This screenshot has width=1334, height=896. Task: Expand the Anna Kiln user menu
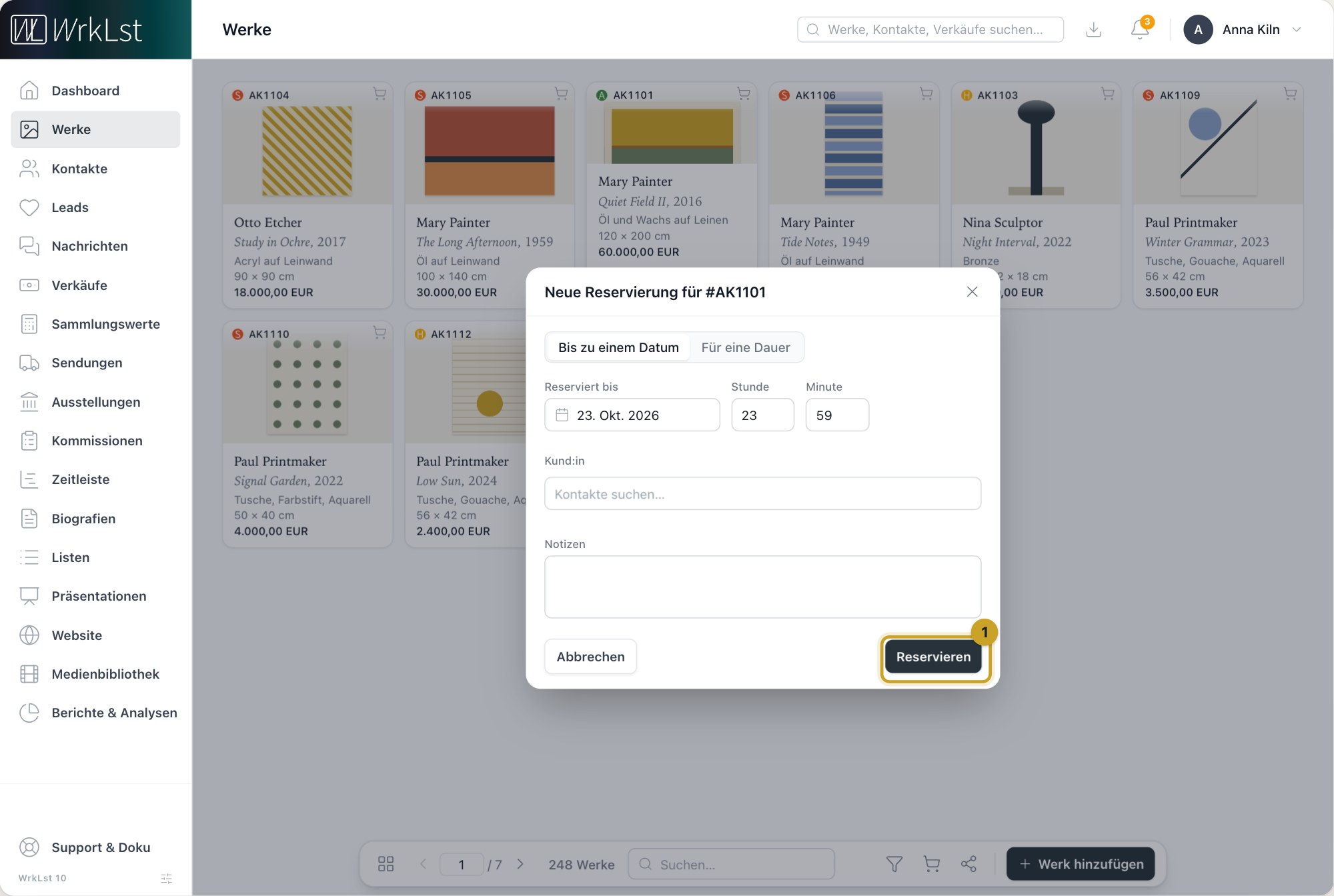1243,29
